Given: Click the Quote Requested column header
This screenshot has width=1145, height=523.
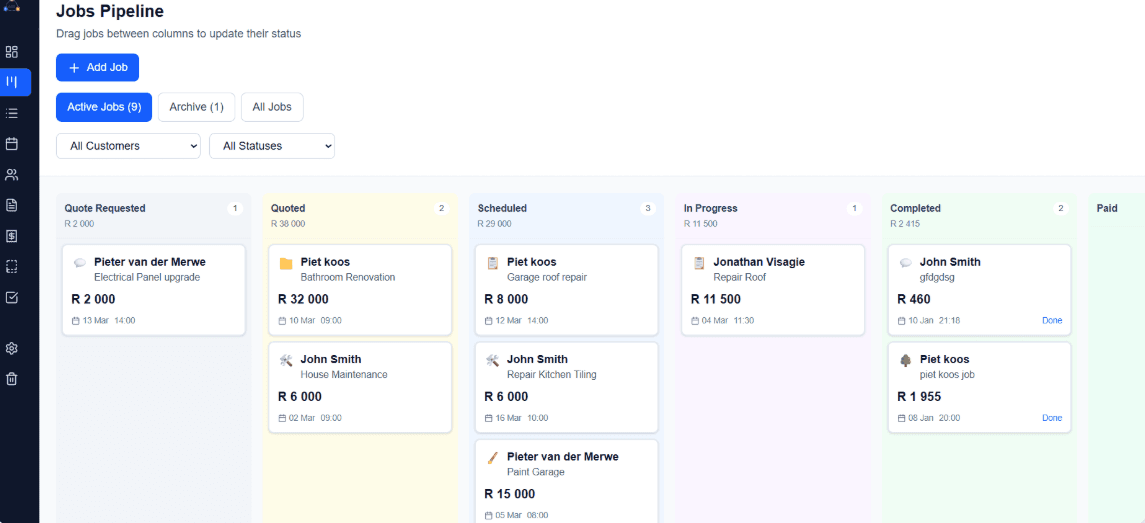Looking at the screenshot, I should 105,208.
